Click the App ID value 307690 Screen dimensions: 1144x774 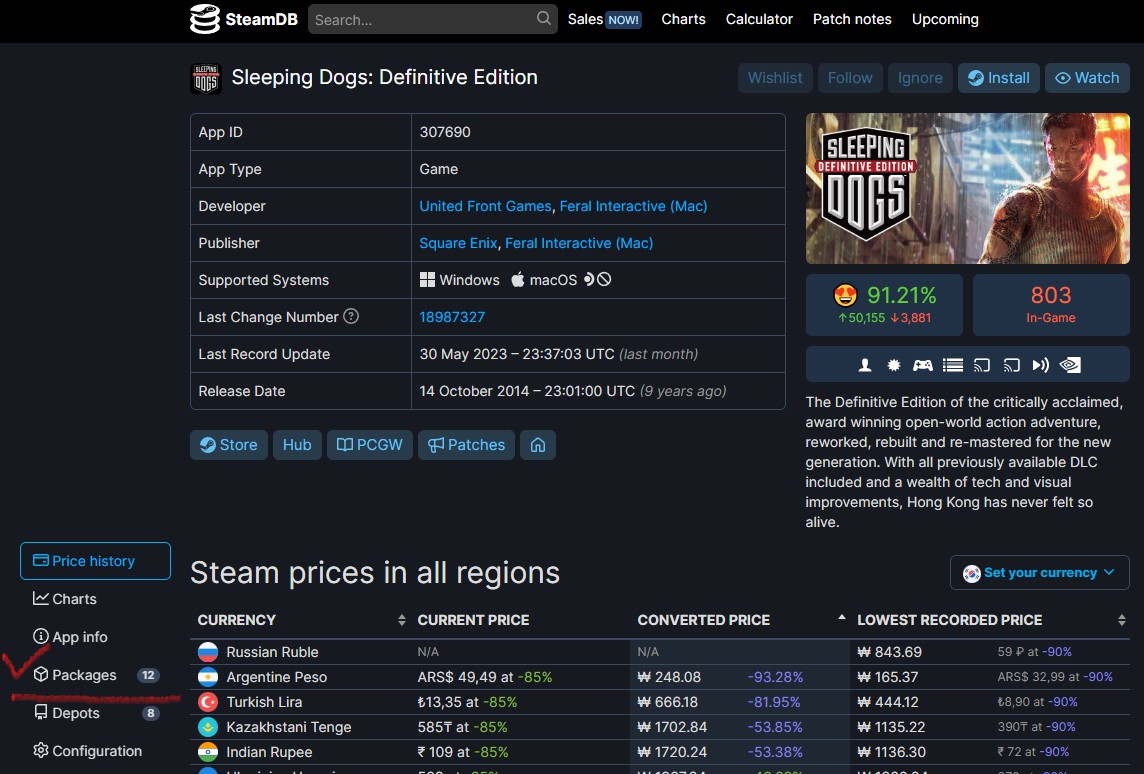[445, 132]
